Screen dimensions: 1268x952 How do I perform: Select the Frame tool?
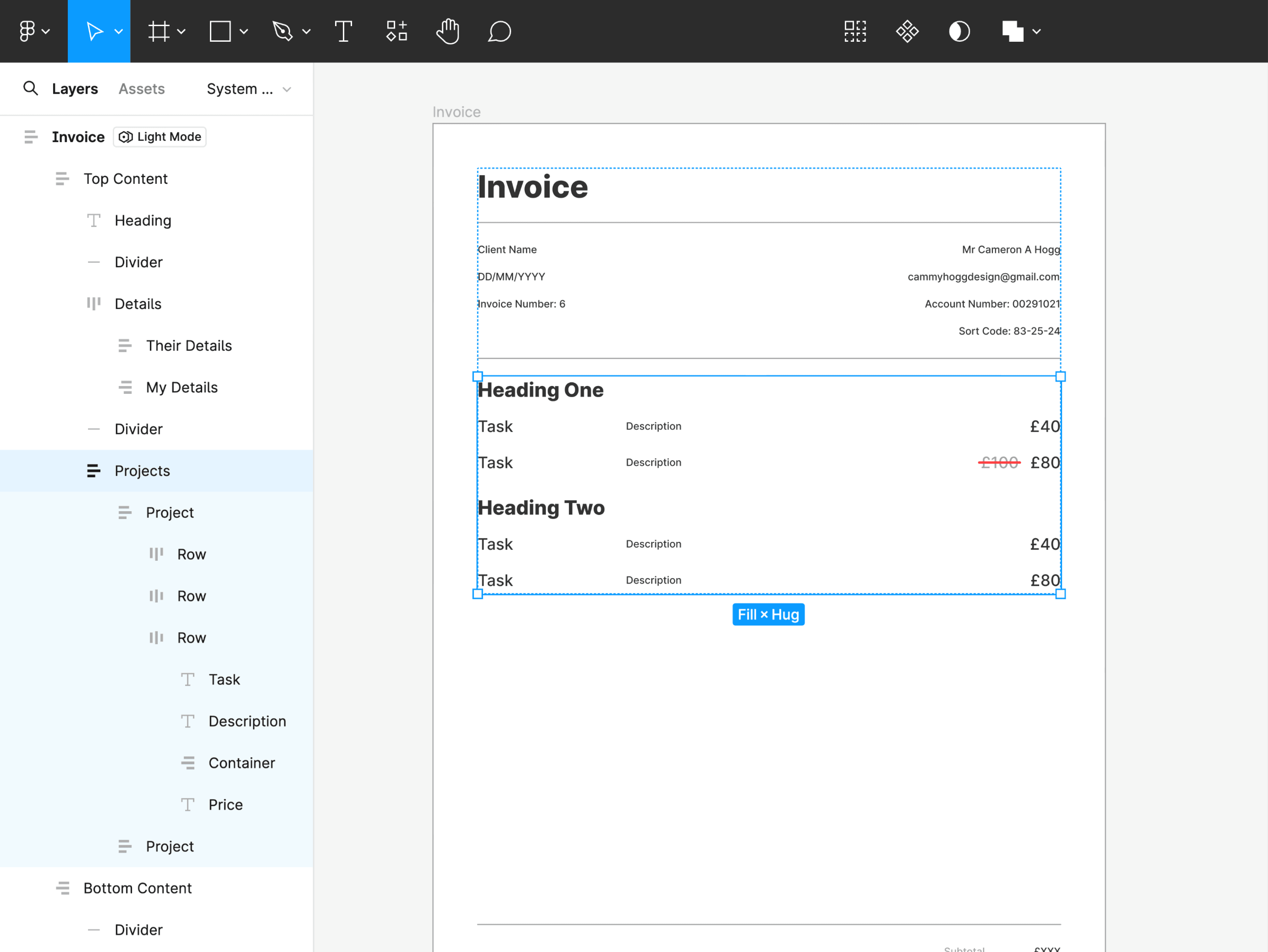click(x=159, y=31)
